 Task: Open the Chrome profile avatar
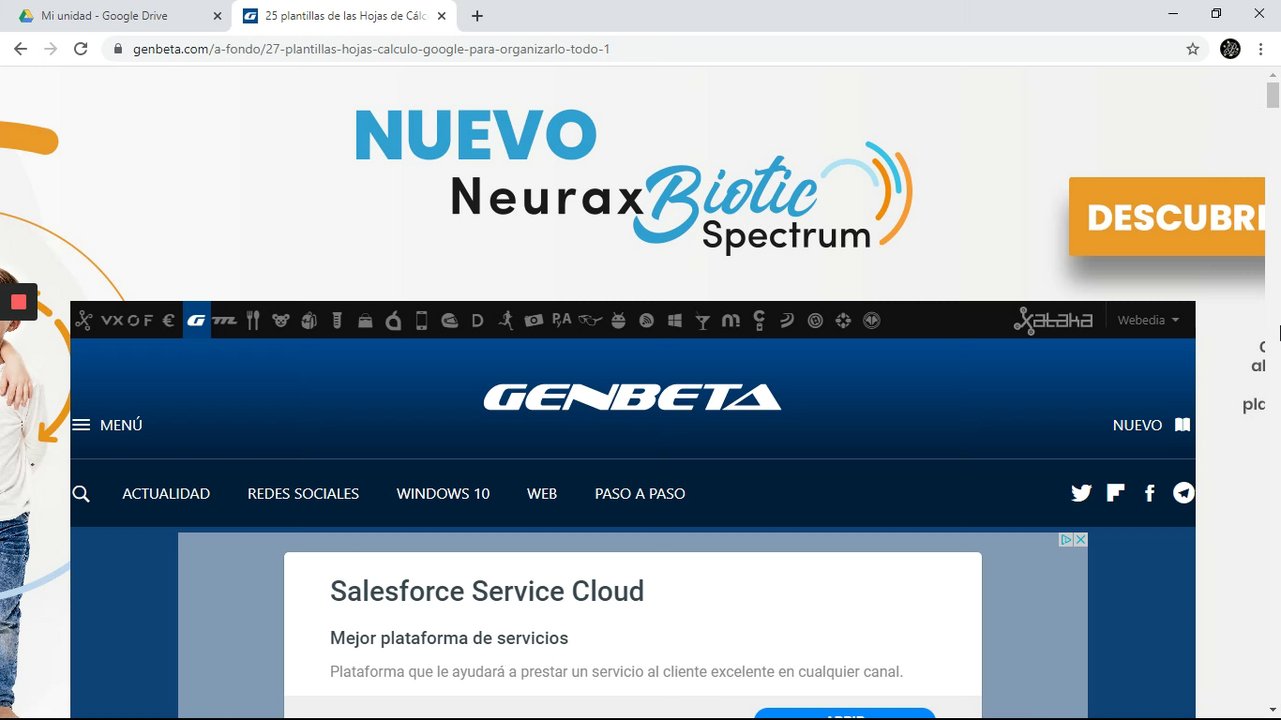(1231, 49)
